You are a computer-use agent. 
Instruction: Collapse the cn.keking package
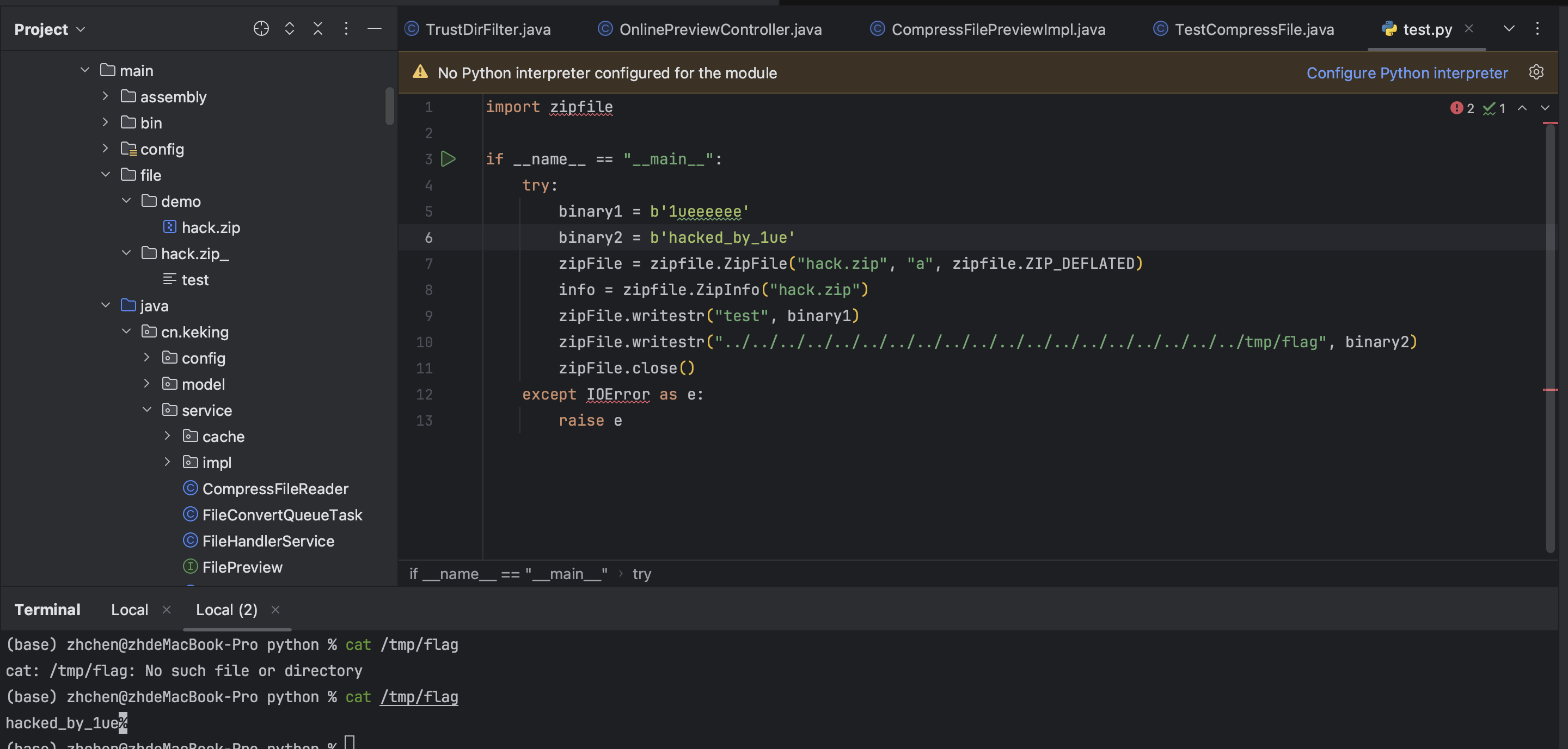point(126,331)
